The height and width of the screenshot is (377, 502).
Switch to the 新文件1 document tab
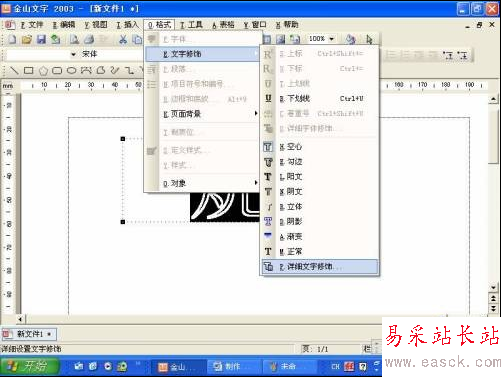pos(29,334)
